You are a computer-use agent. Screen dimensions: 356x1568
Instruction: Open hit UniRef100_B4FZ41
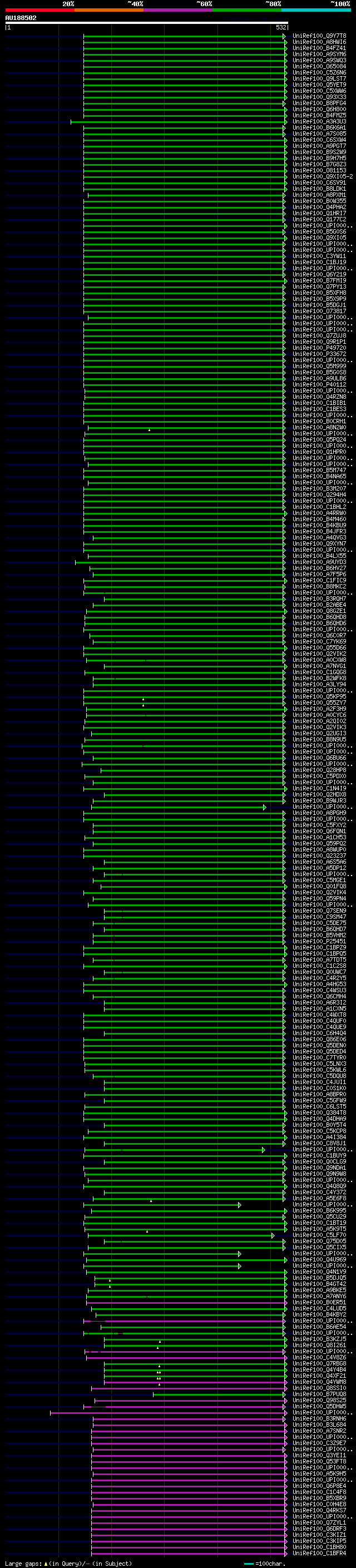(x=319, y=48)
